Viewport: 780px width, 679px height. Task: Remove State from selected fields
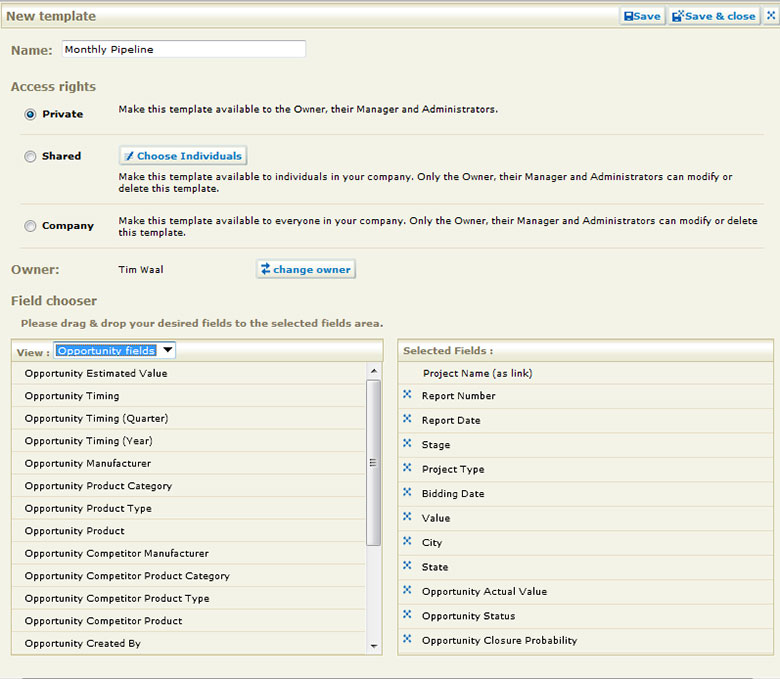[407, 565]
